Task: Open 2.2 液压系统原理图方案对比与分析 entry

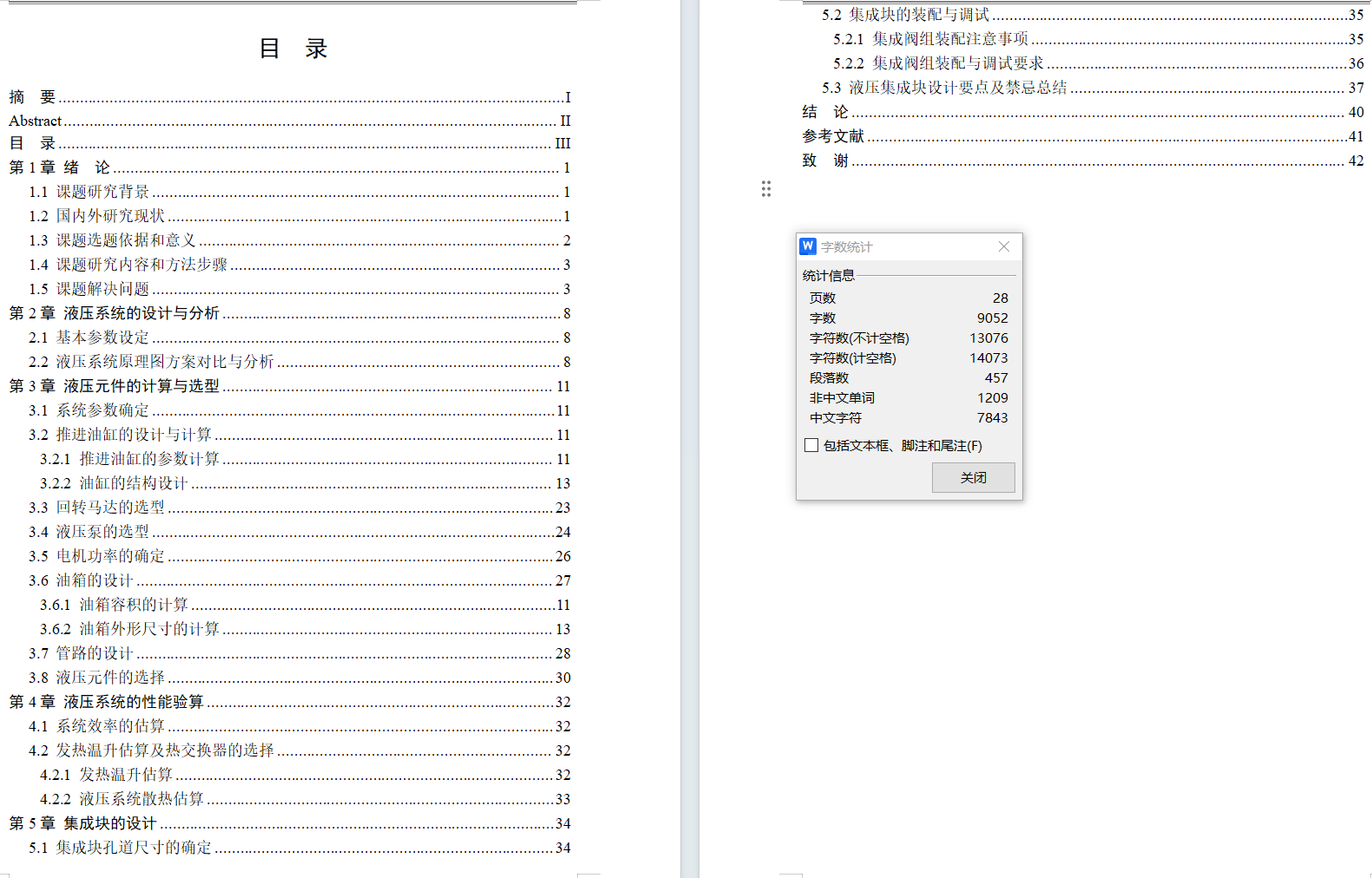Action: pyautogui.click(x=299, y=362)
